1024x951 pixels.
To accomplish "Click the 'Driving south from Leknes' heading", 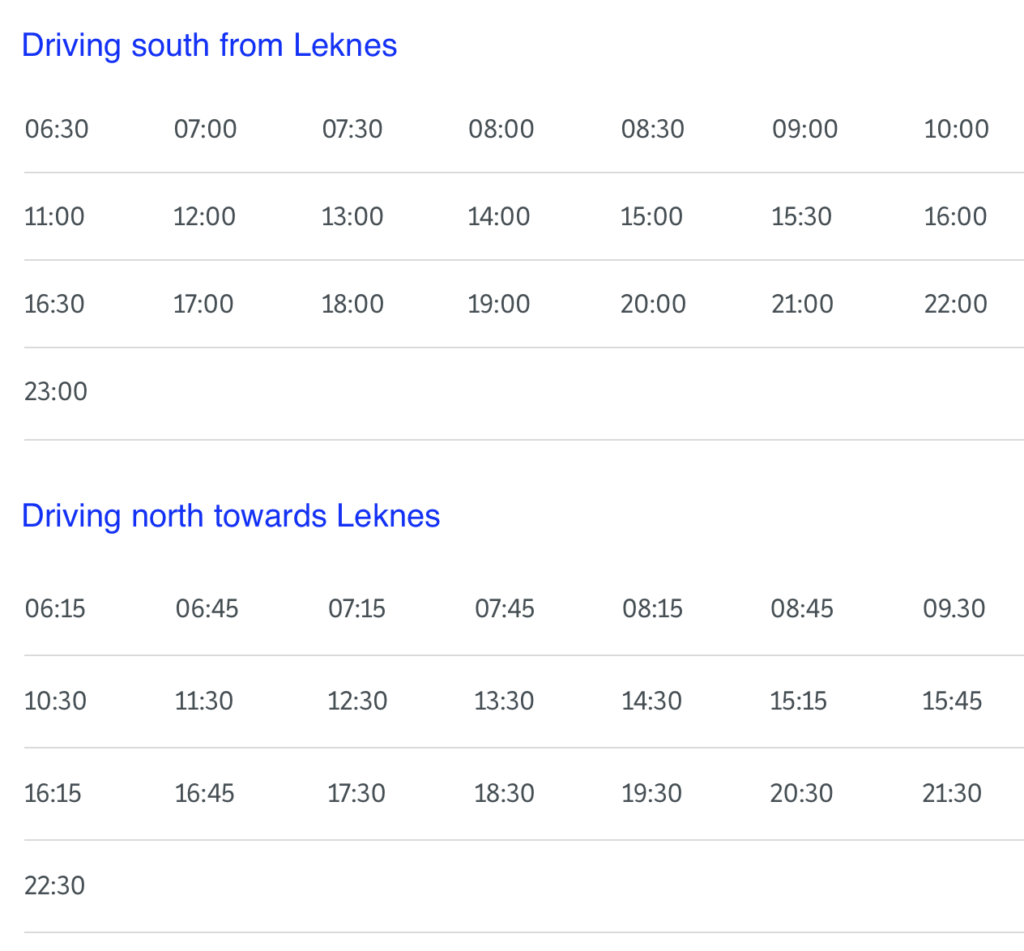I will (209, 45).
